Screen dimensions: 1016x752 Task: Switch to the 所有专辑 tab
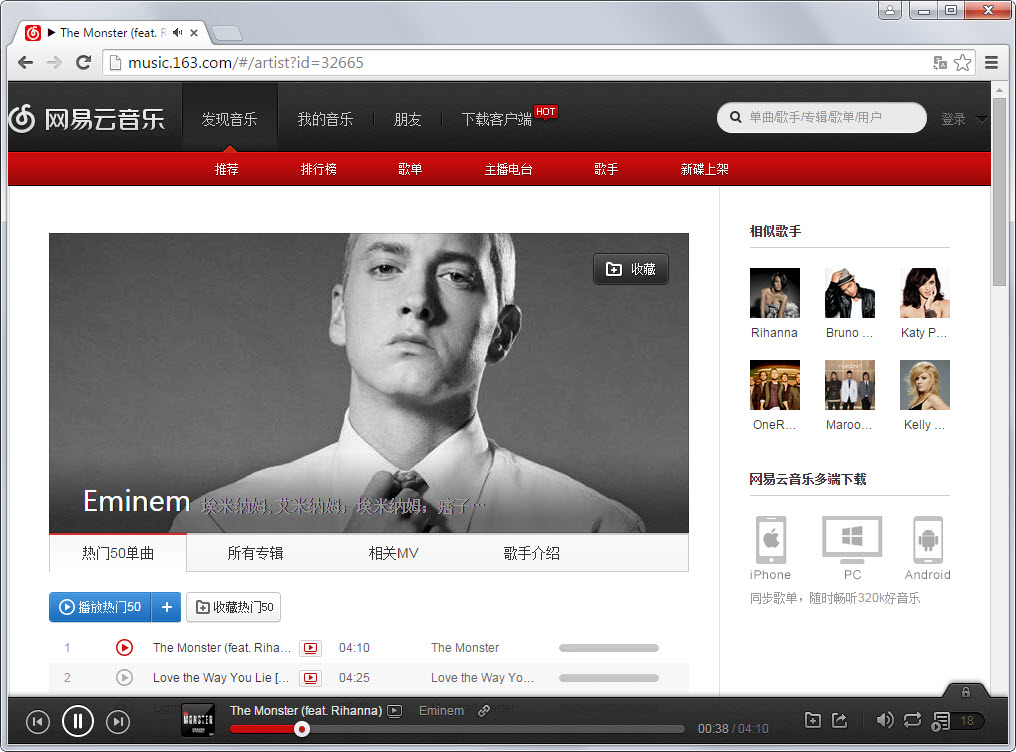click(x=255, y=553)
